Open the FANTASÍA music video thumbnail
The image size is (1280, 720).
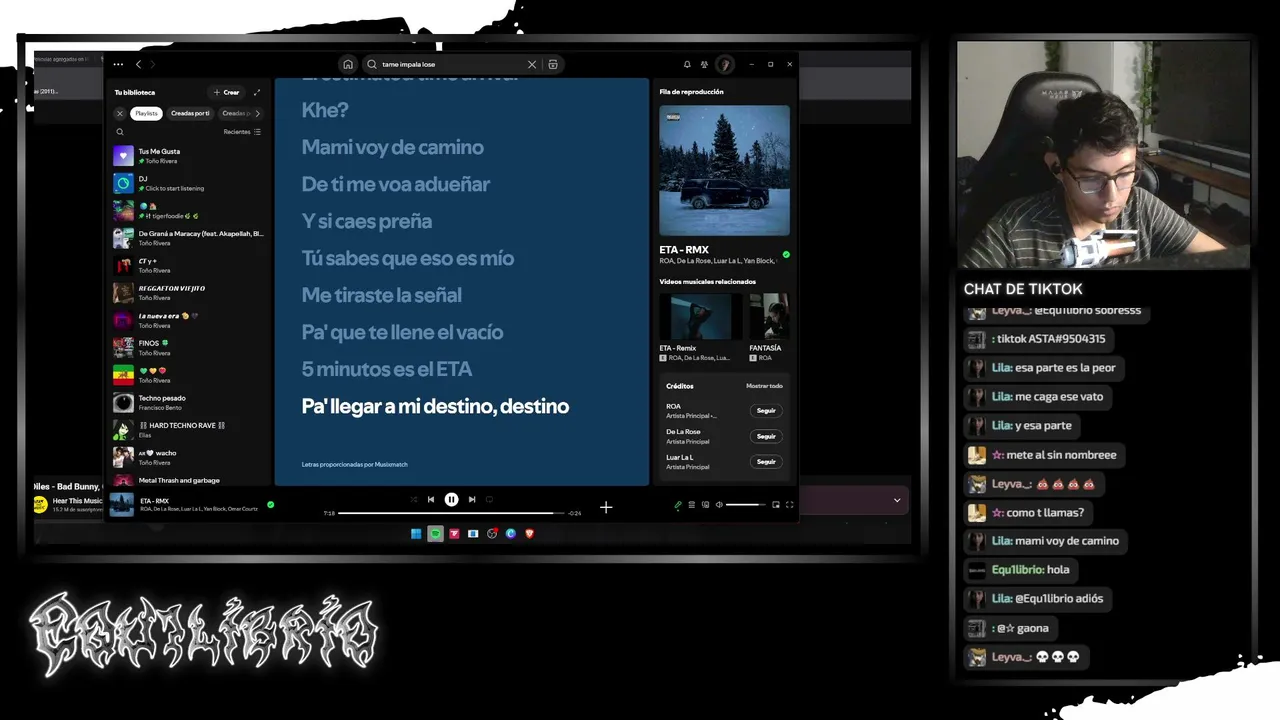[x=769, y=316]
